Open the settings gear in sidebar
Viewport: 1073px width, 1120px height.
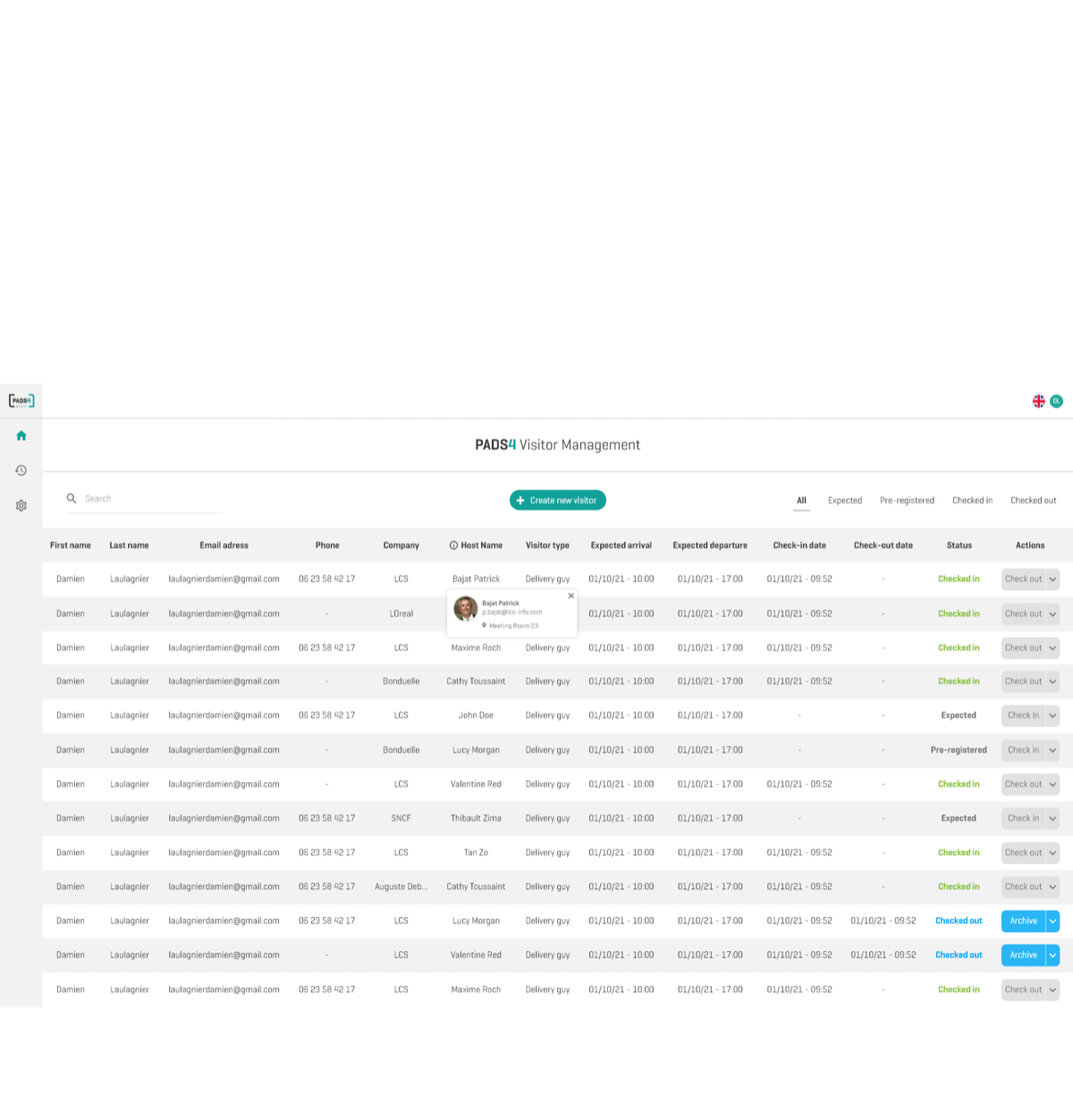(x=21, y=505)
